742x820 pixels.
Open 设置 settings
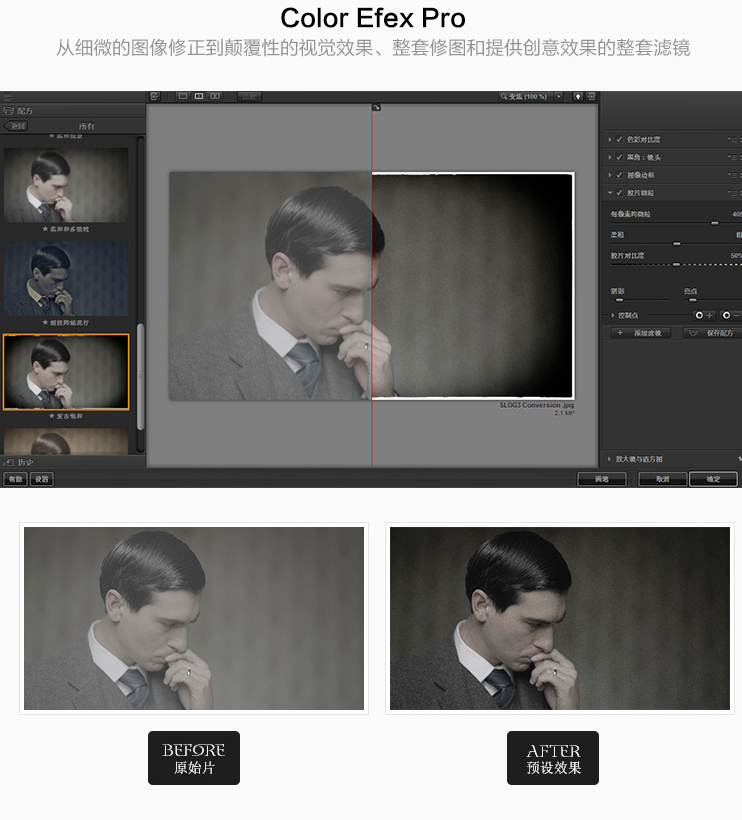click(42, 479)
